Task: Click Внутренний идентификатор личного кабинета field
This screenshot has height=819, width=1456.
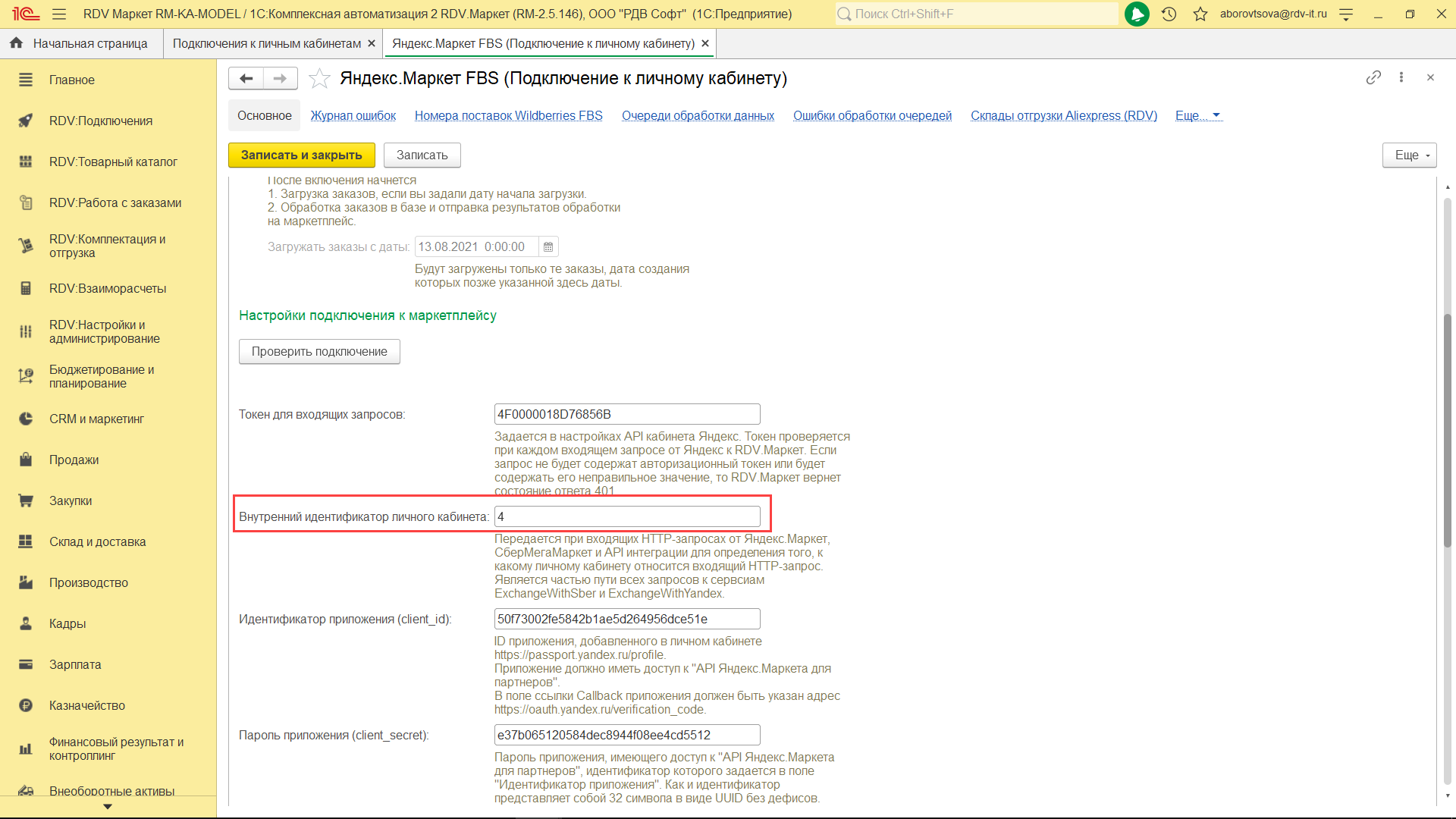Action: [626, 516]
